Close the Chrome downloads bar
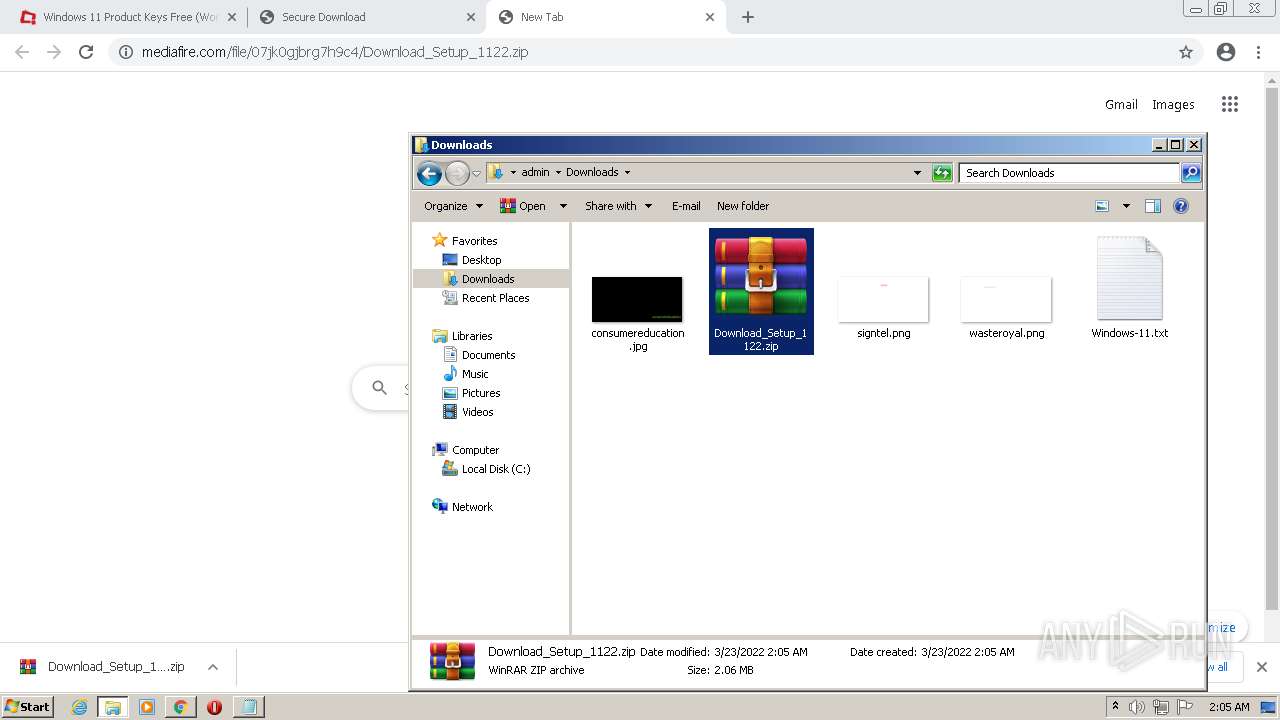Image resolution: width=1280 pixels, height=720 pixels. pyautogui.click(x=1261, y=667)
